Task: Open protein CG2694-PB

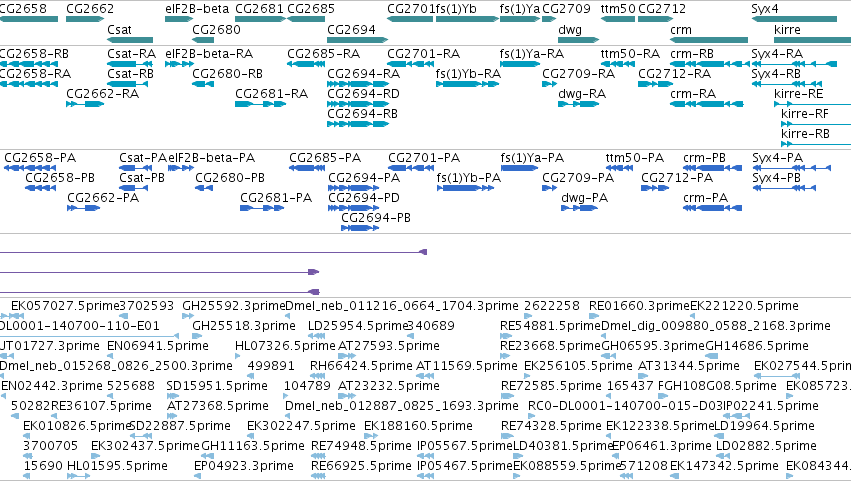Action: pos(360,228)
